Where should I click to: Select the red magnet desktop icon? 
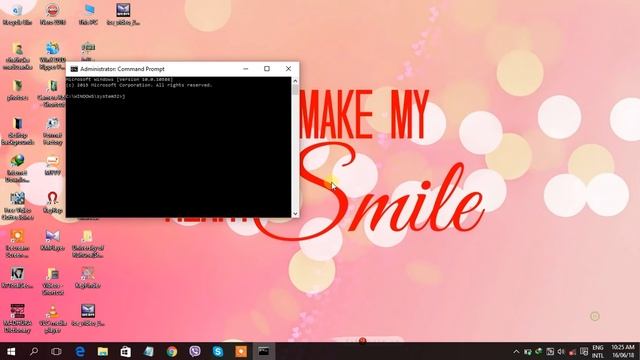pos(53,202)
